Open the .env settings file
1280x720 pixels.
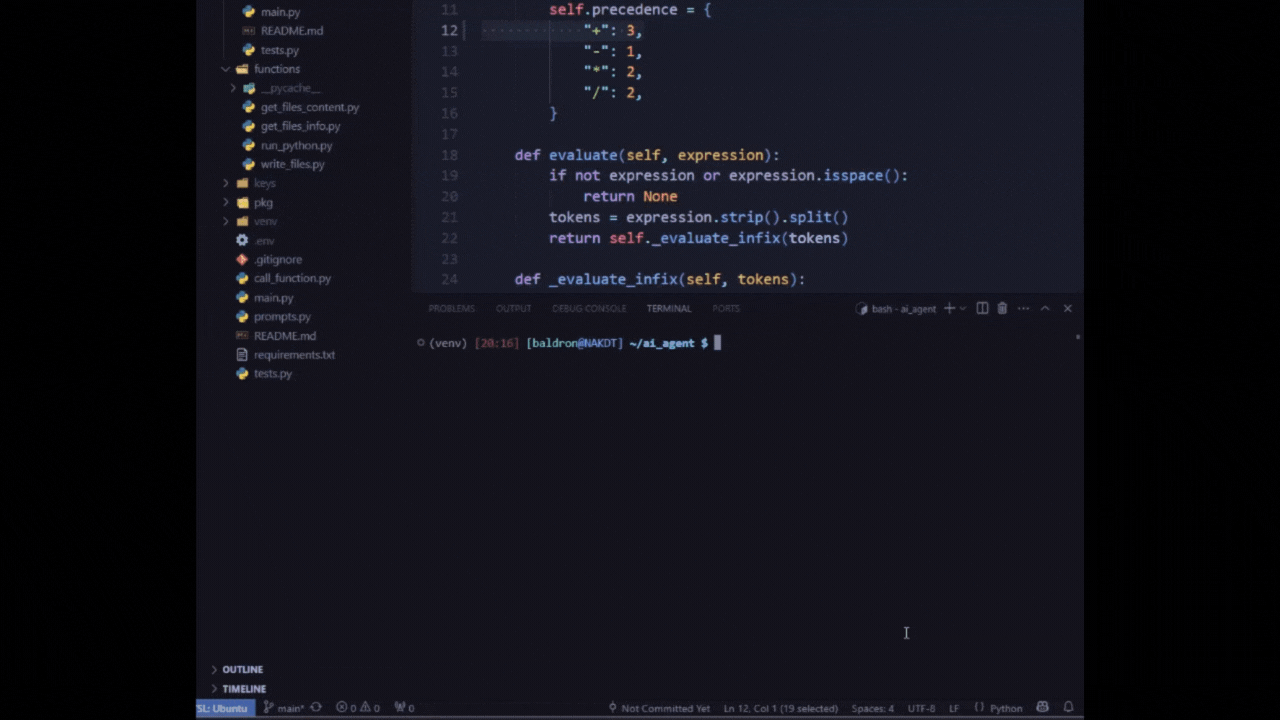[264, 240]
